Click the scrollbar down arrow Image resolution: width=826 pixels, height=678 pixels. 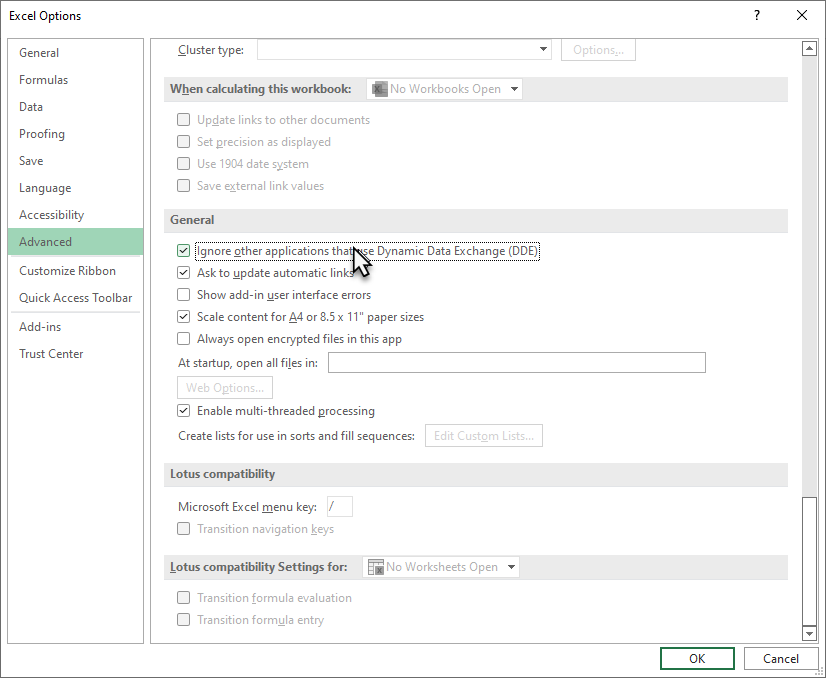[809, 633]
